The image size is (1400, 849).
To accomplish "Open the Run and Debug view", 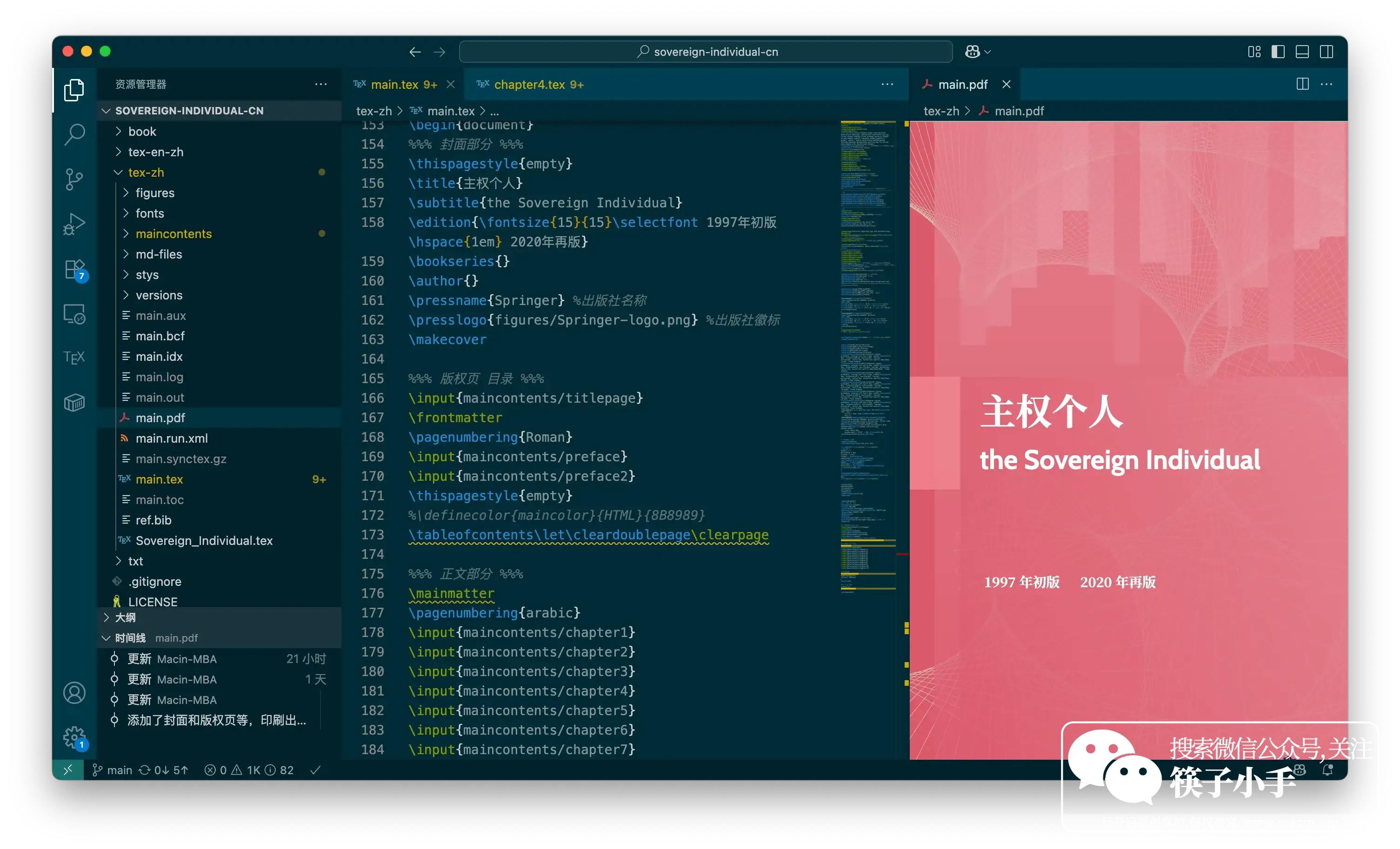I will [x=74, y=224].
